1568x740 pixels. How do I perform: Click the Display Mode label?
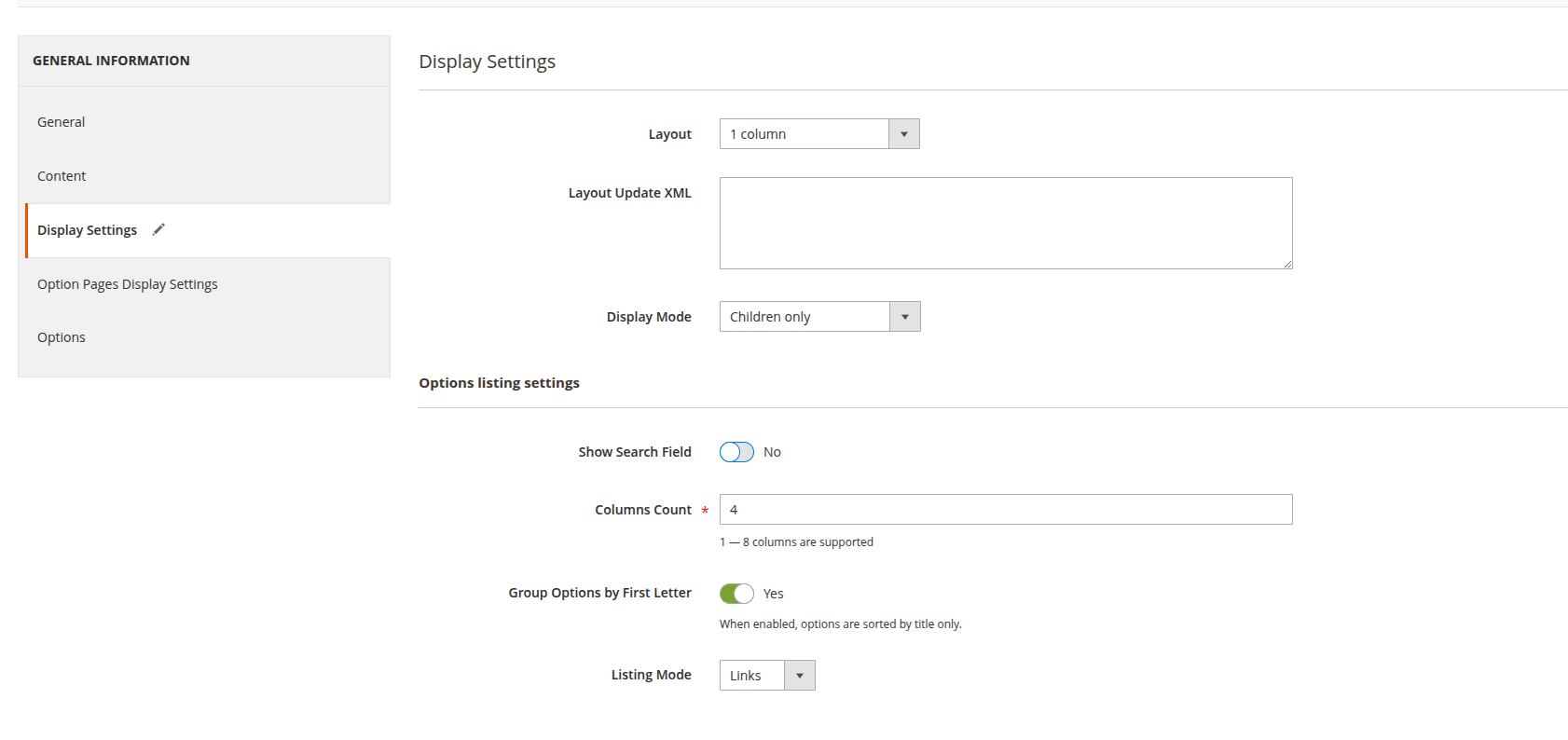[649, 317]
